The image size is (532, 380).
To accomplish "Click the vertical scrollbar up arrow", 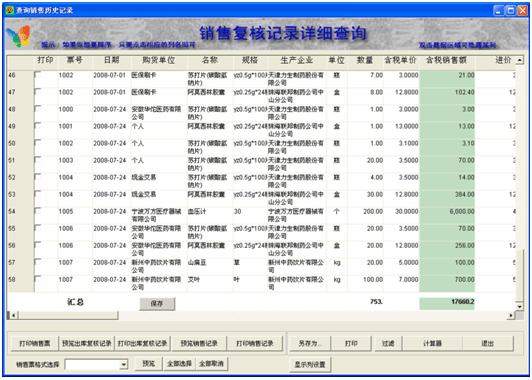I will click(519, 60).
